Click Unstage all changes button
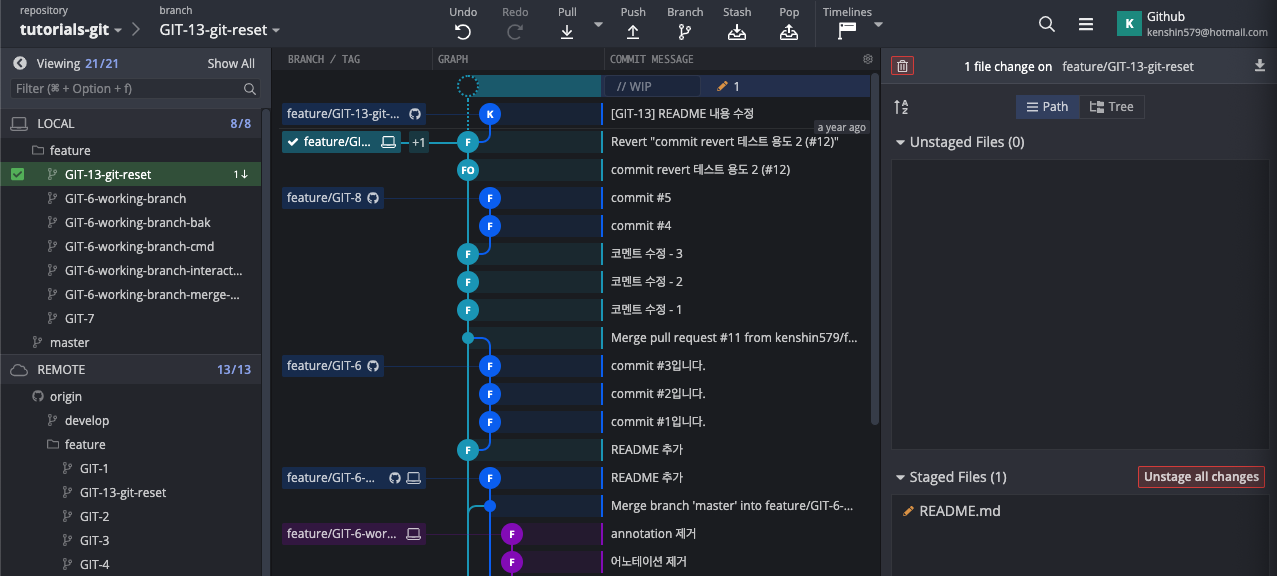This screenshot has width=1277, height=576. [1201, 477]
